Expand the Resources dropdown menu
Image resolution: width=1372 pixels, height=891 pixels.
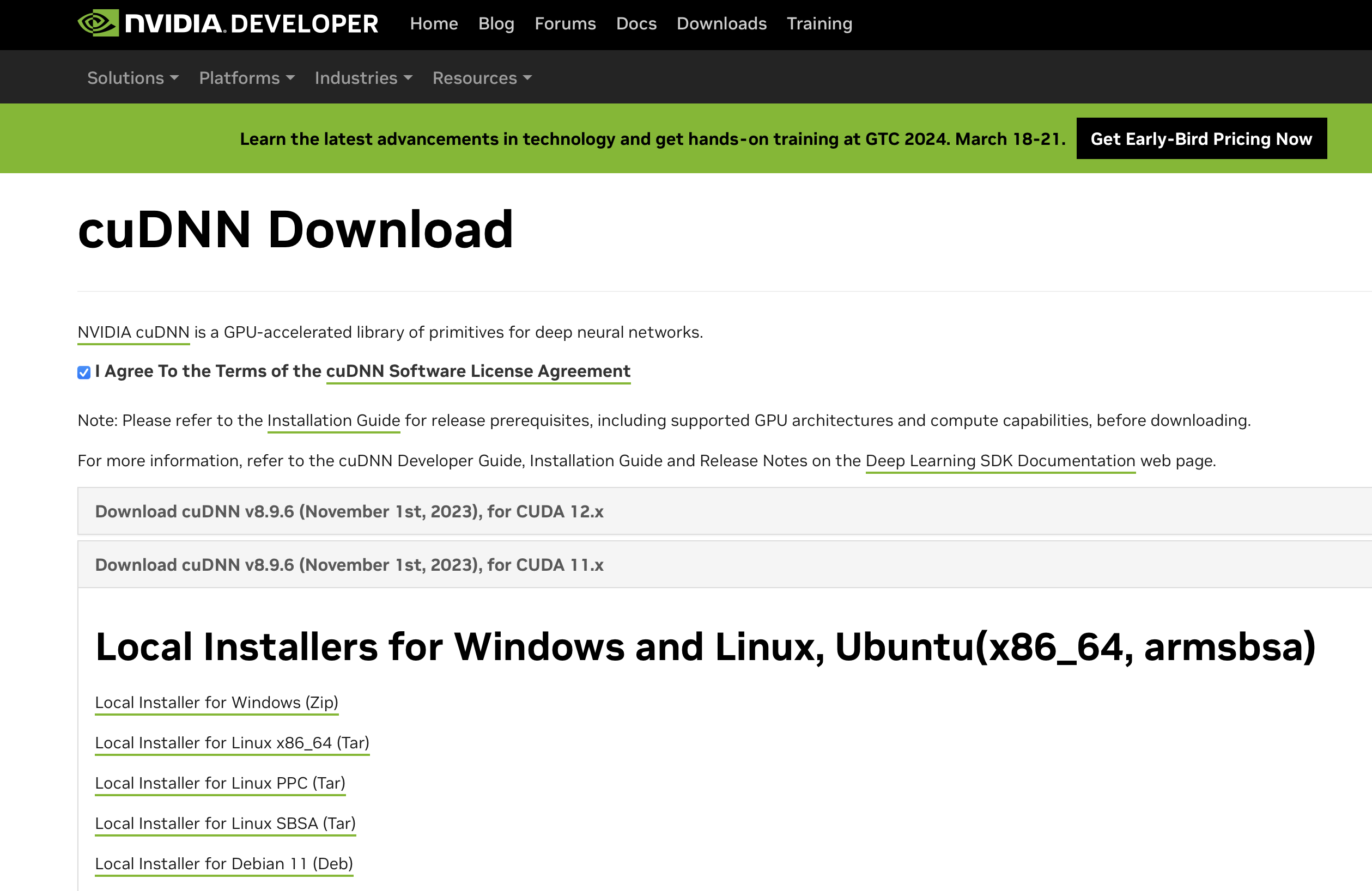tap(482, 78)
